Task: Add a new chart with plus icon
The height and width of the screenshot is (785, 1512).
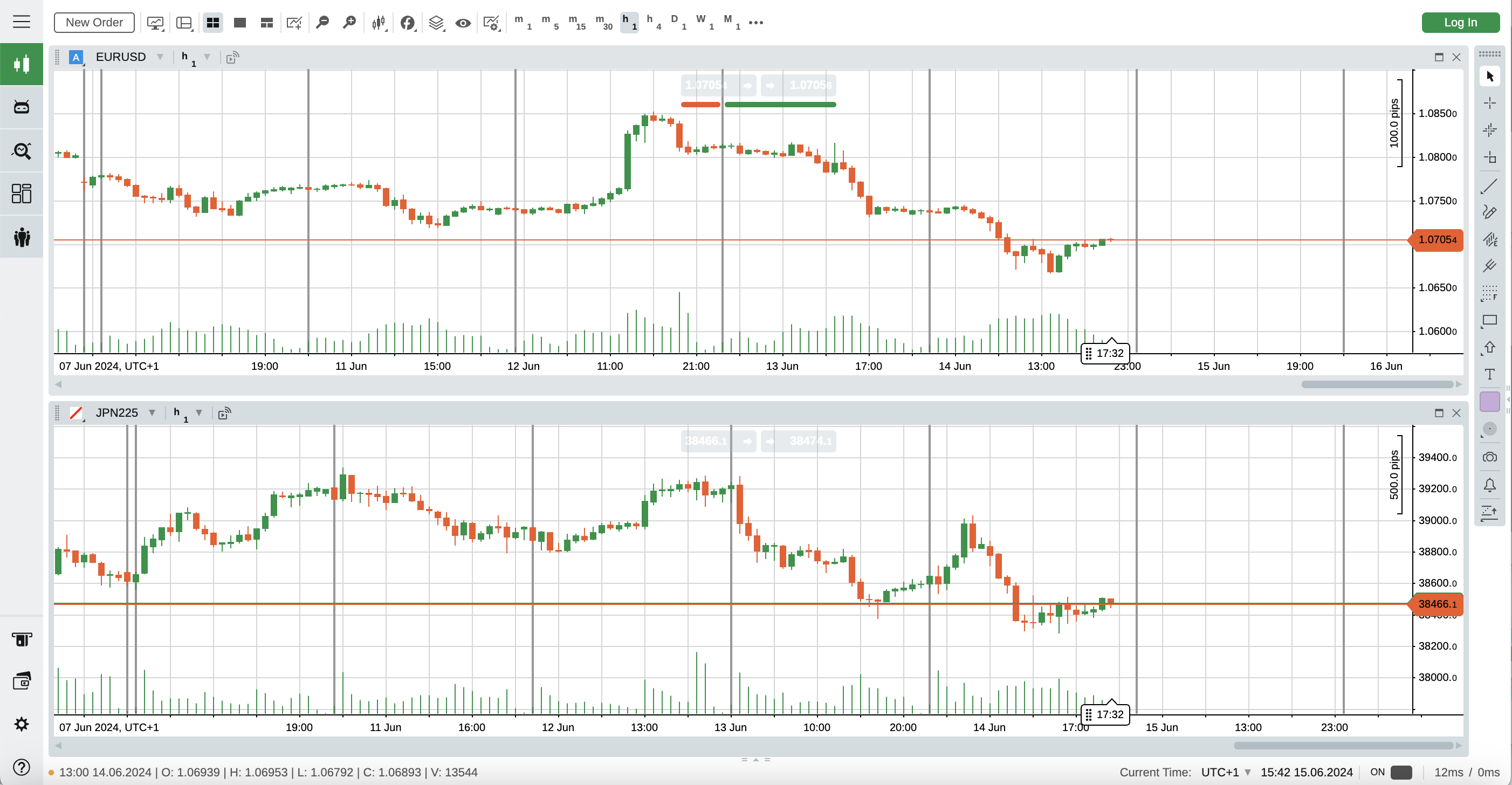Action: (x=294, y=22)
